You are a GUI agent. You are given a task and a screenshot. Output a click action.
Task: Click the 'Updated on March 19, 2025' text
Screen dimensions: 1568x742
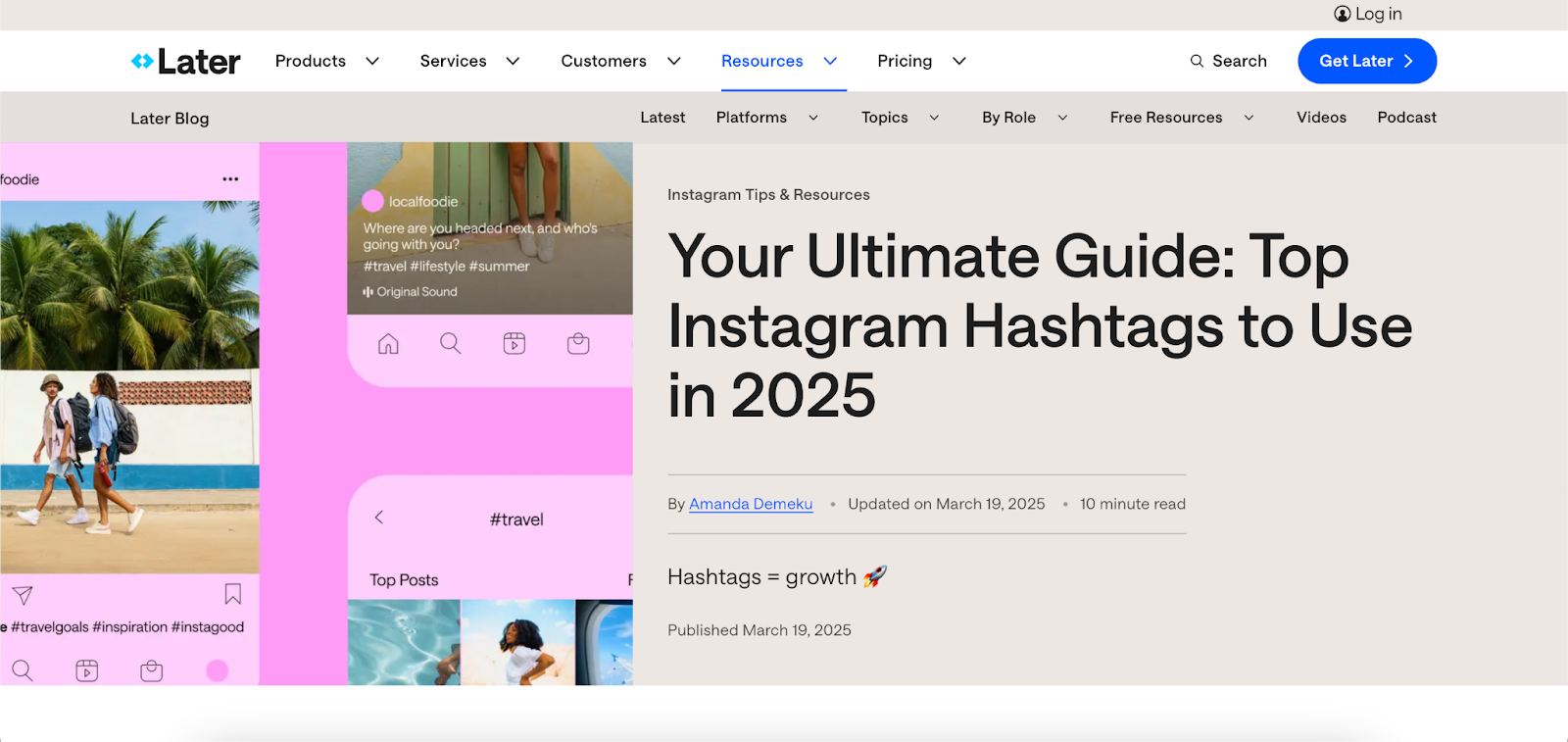pos(947,504)
